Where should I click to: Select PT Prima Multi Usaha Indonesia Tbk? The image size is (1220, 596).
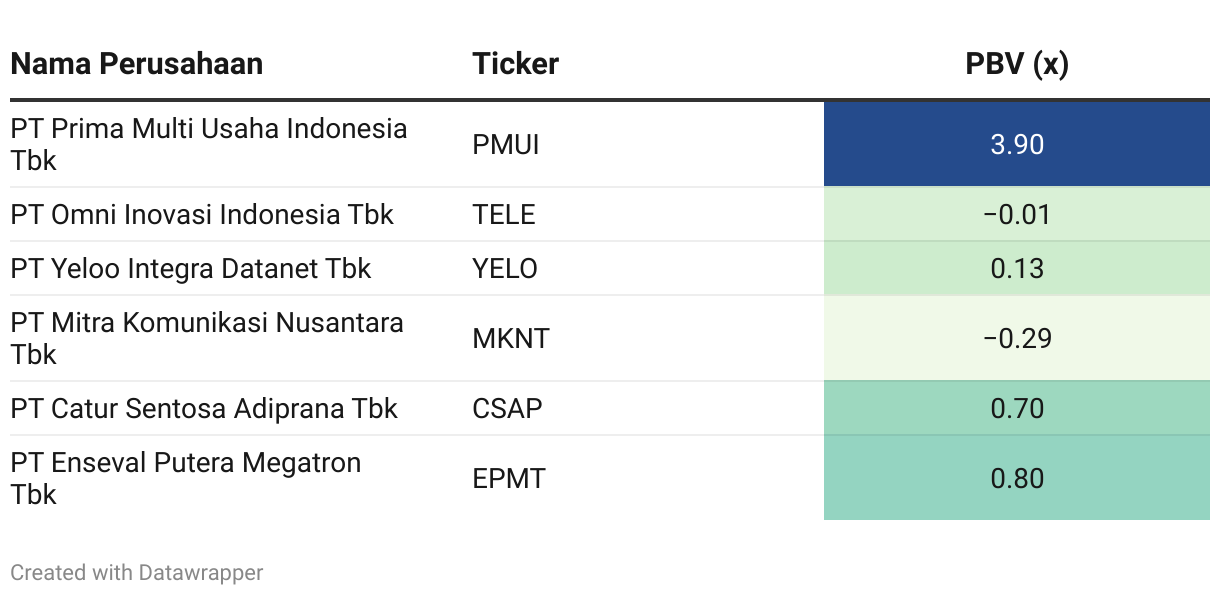[209, 144]
